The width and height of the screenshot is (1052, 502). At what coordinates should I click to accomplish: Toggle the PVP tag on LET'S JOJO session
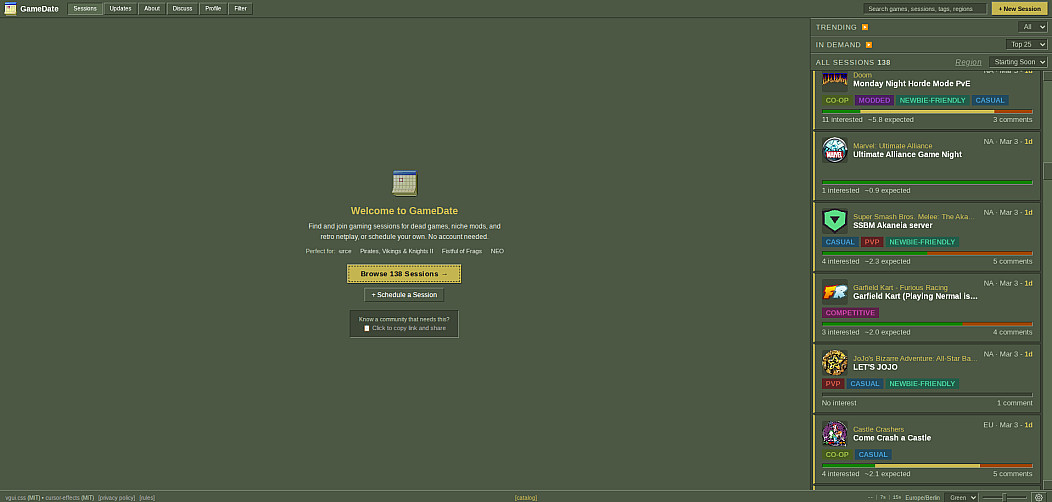(x=833, y=384)
